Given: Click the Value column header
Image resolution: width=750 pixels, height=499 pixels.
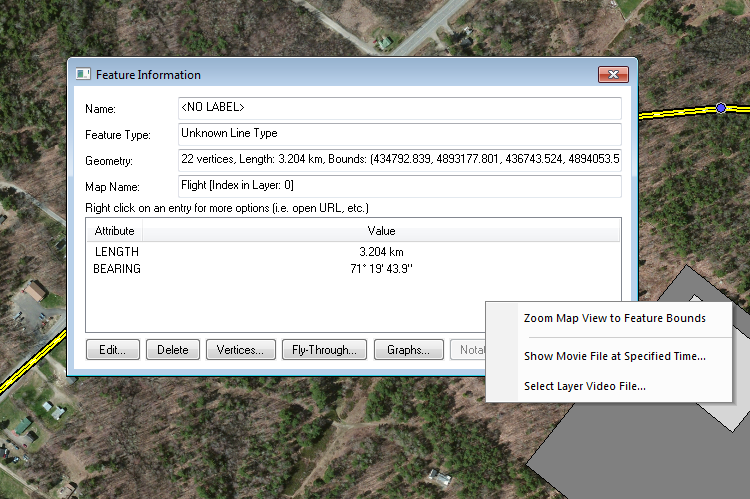Looking at the screenshot, I should click(380, 231).
